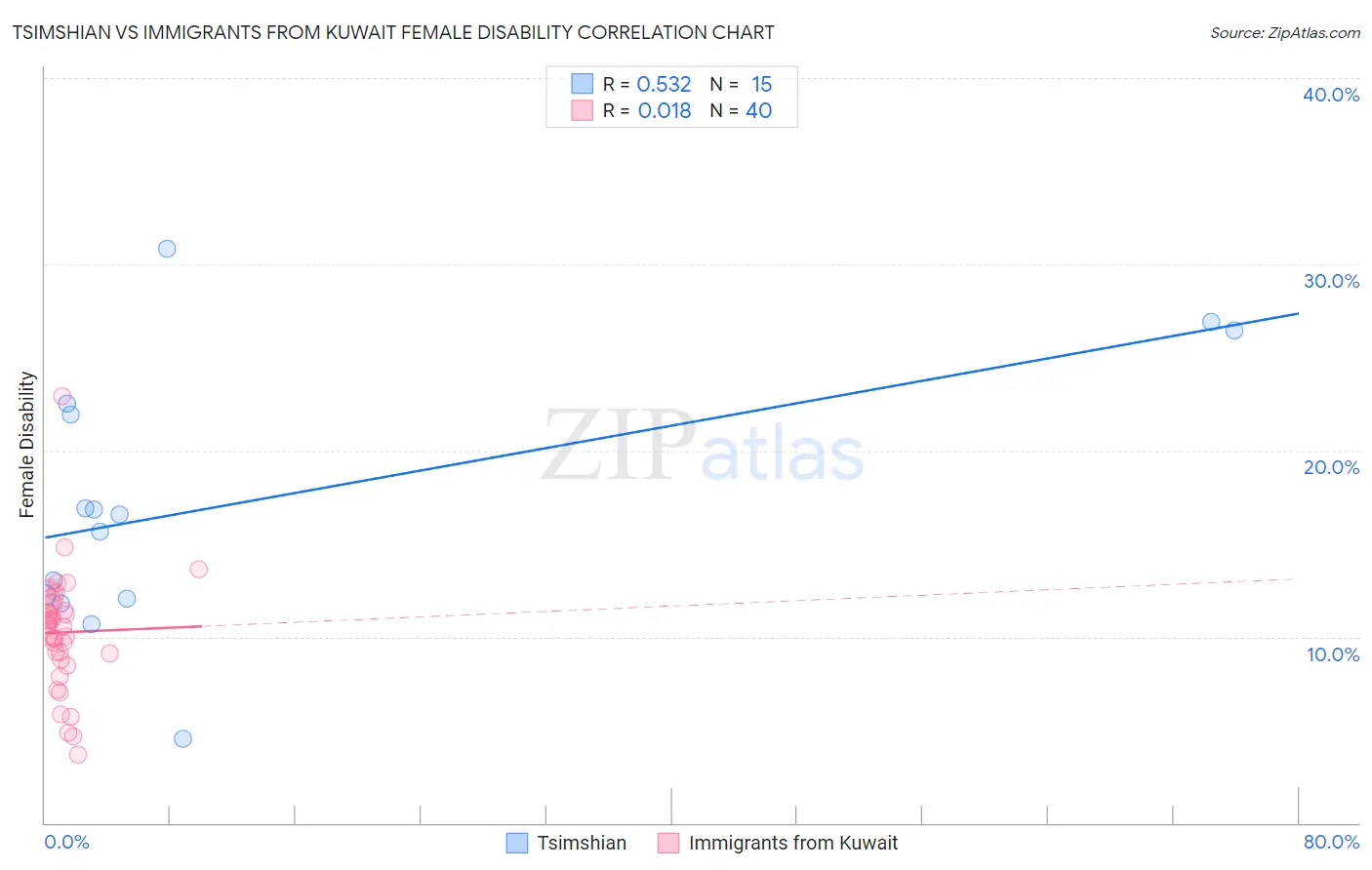The height and width of the screenshot is (870, 1372).
Task: Click the pink data point near 13.5%
Action: point(199,569)
